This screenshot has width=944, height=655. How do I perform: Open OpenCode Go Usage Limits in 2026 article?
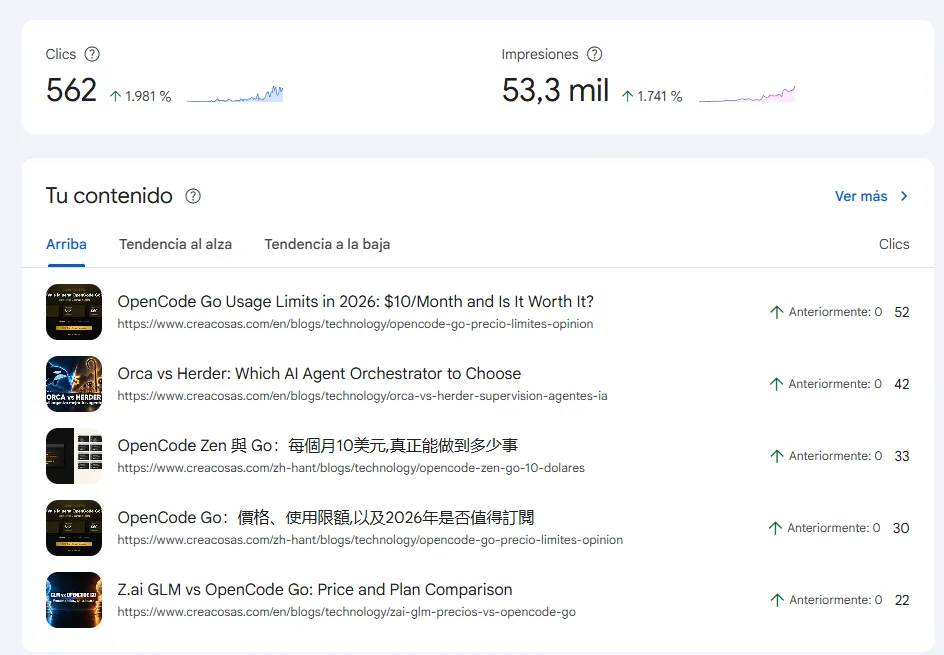(x=355, y=302)
